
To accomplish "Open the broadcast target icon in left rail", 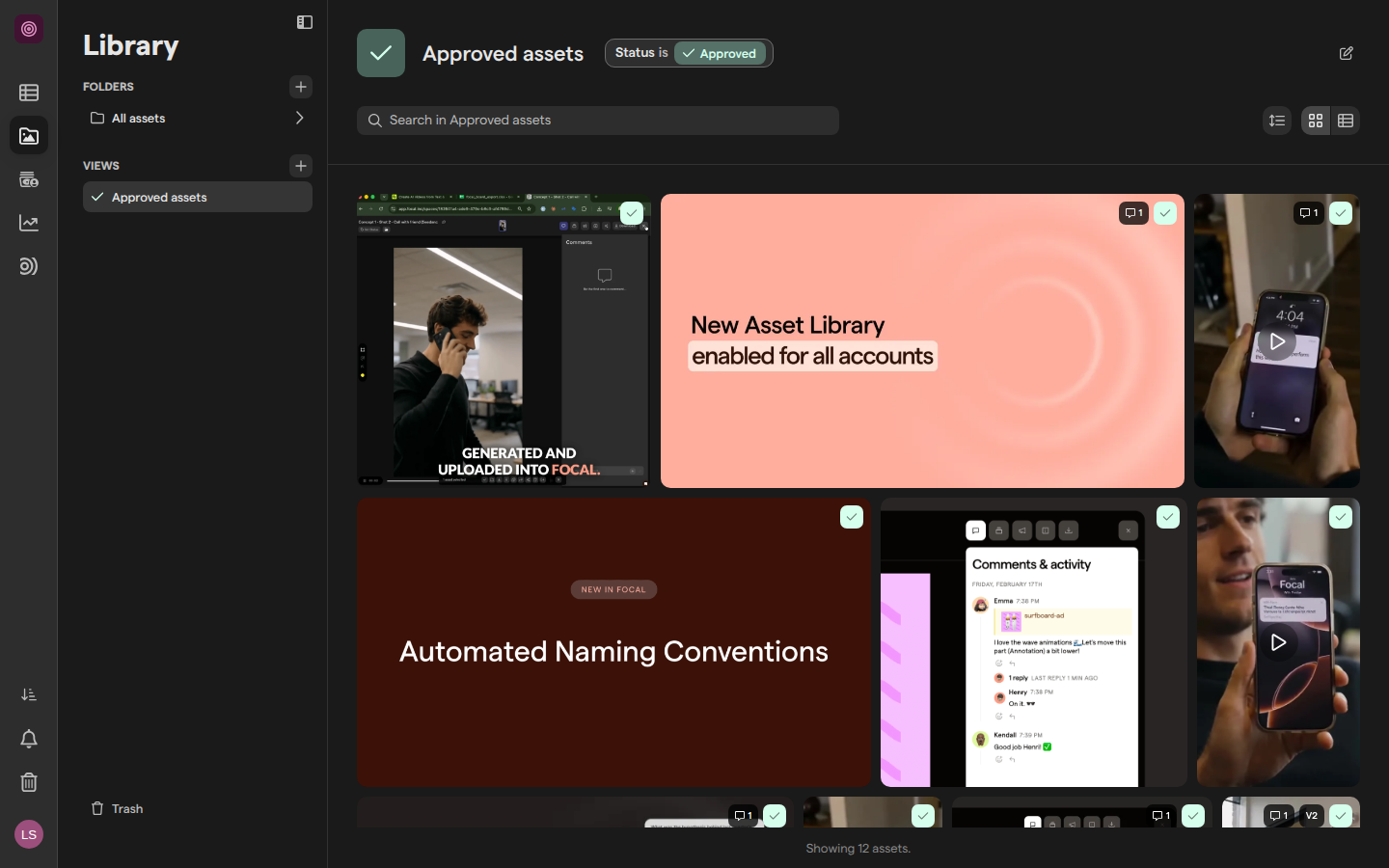I will 29,266.
